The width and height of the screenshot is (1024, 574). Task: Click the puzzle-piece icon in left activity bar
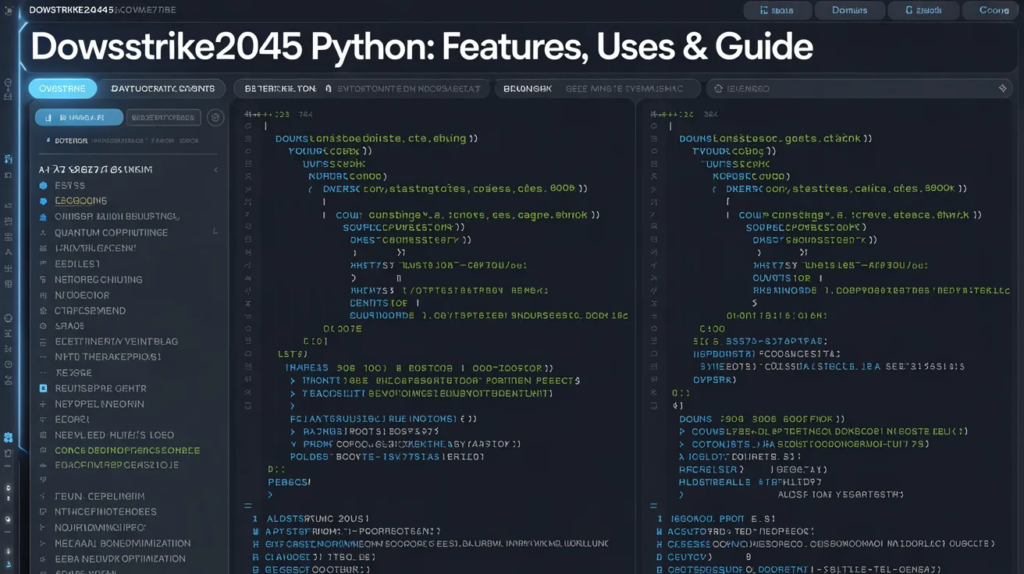tap(8, 437)
